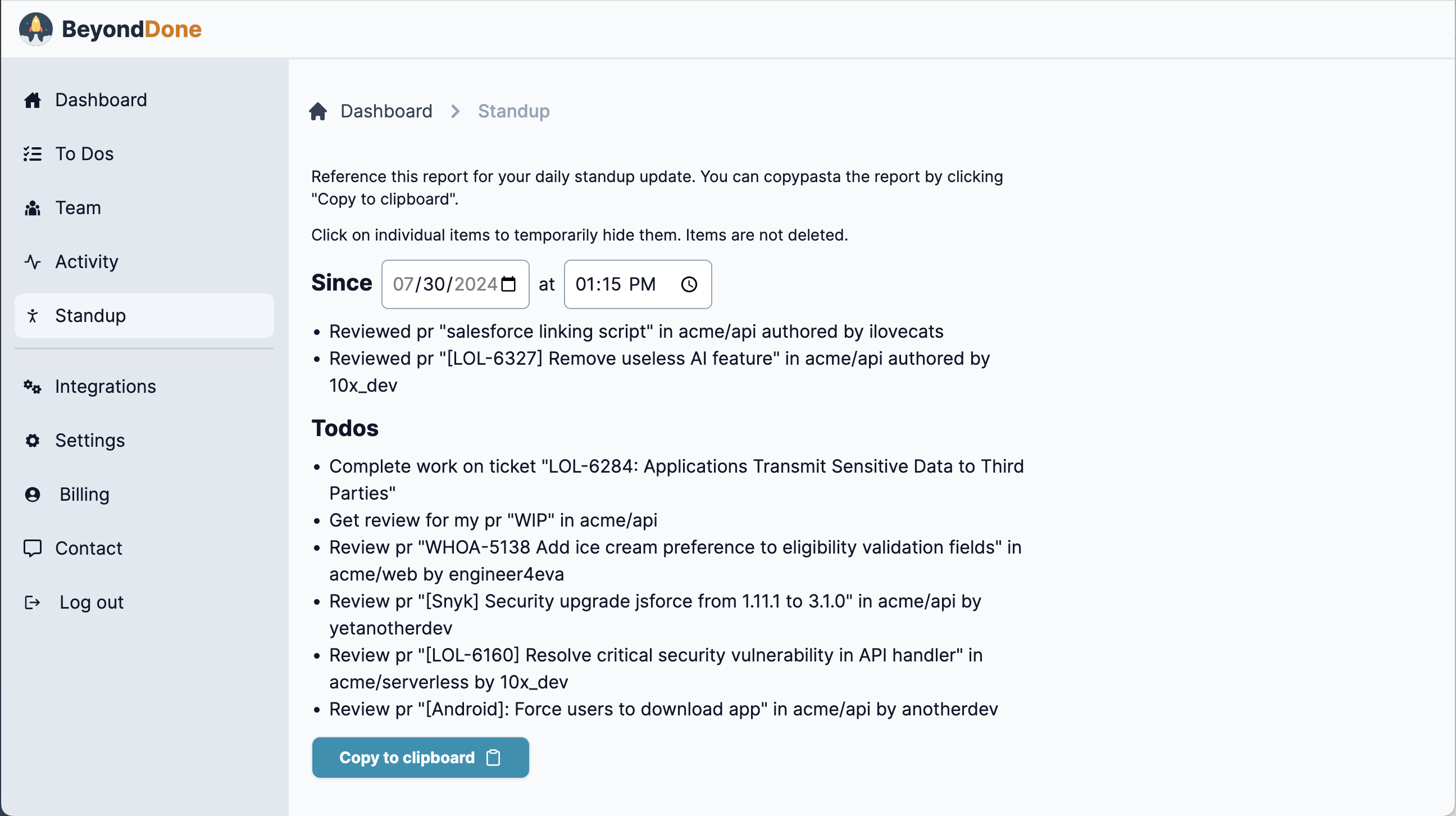Follow the Dashboard breadcrumb link
1456x816 pixels.
[x=386, y=111]
